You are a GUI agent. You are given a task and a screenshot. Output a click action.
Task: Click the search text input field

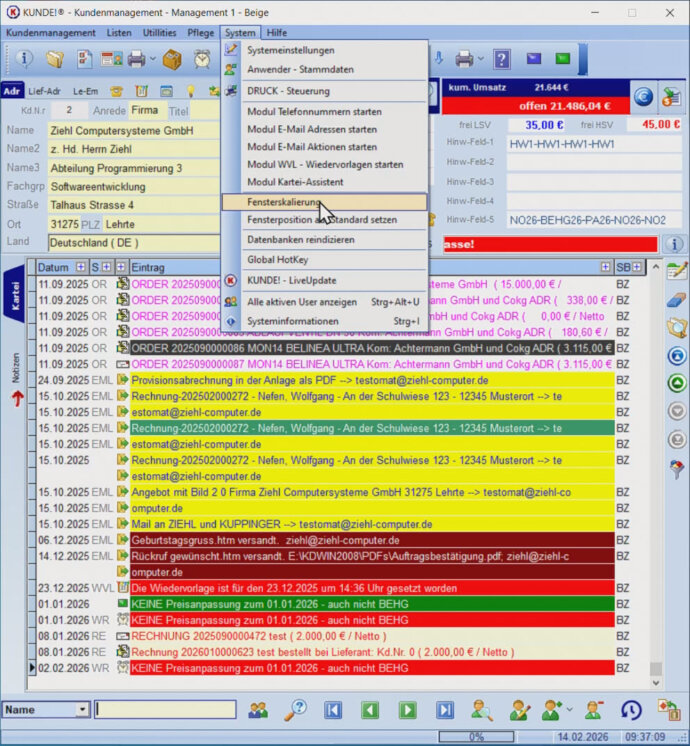click(x=164, y=710)
